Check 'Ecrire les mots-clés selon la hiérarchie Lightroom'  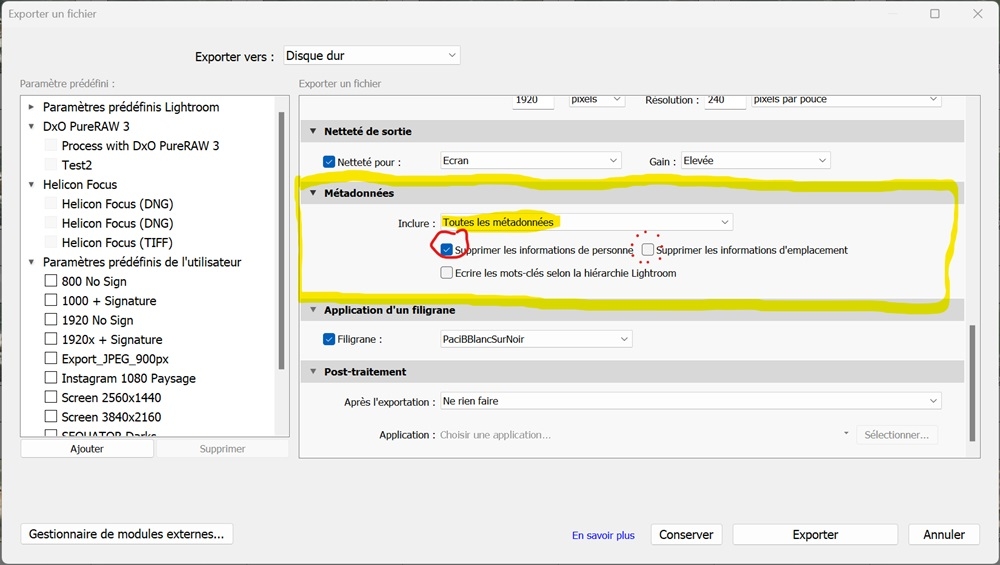point(446,272)
